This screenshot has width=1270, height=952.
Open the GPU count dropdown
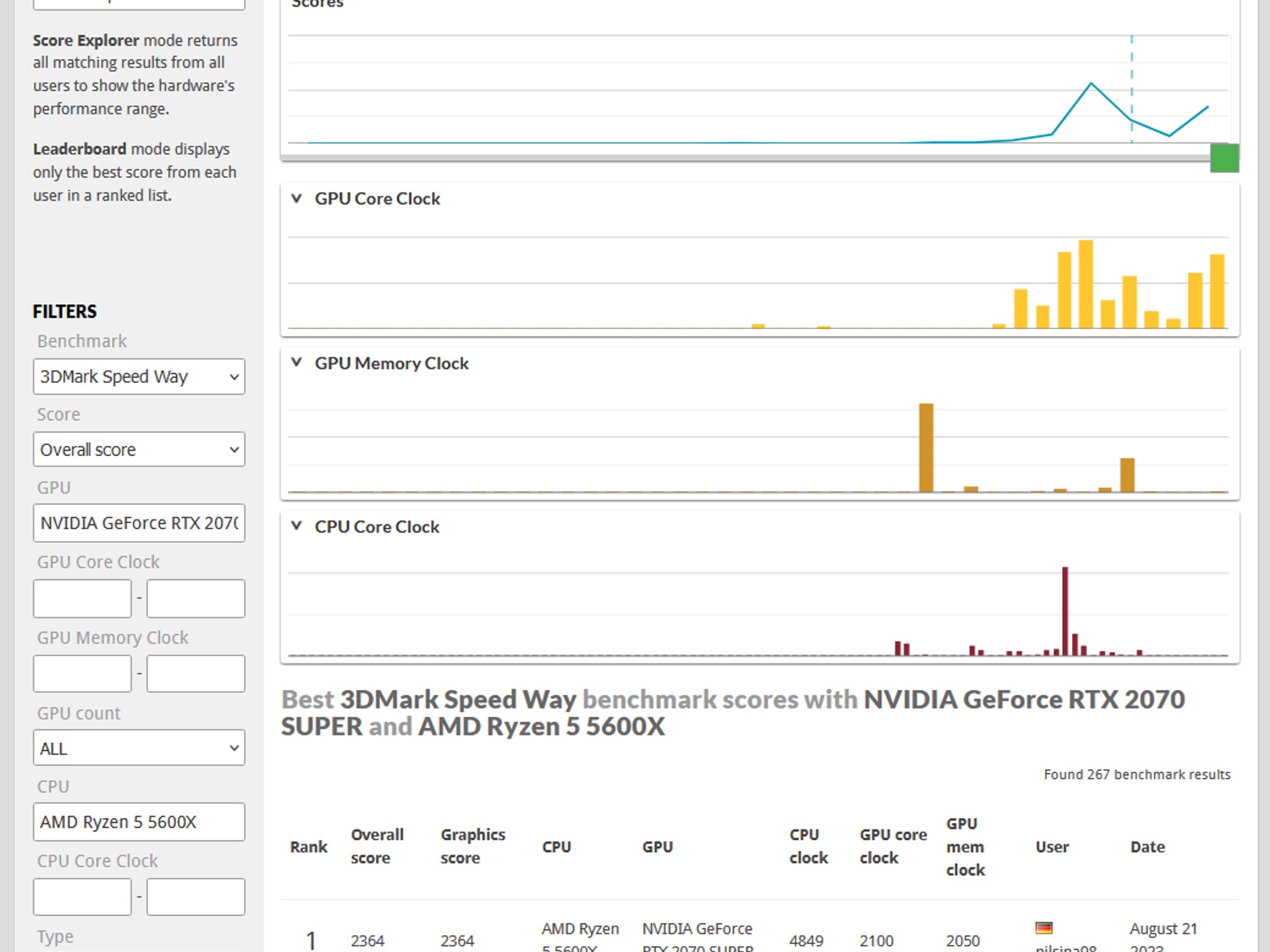(139, 748)
